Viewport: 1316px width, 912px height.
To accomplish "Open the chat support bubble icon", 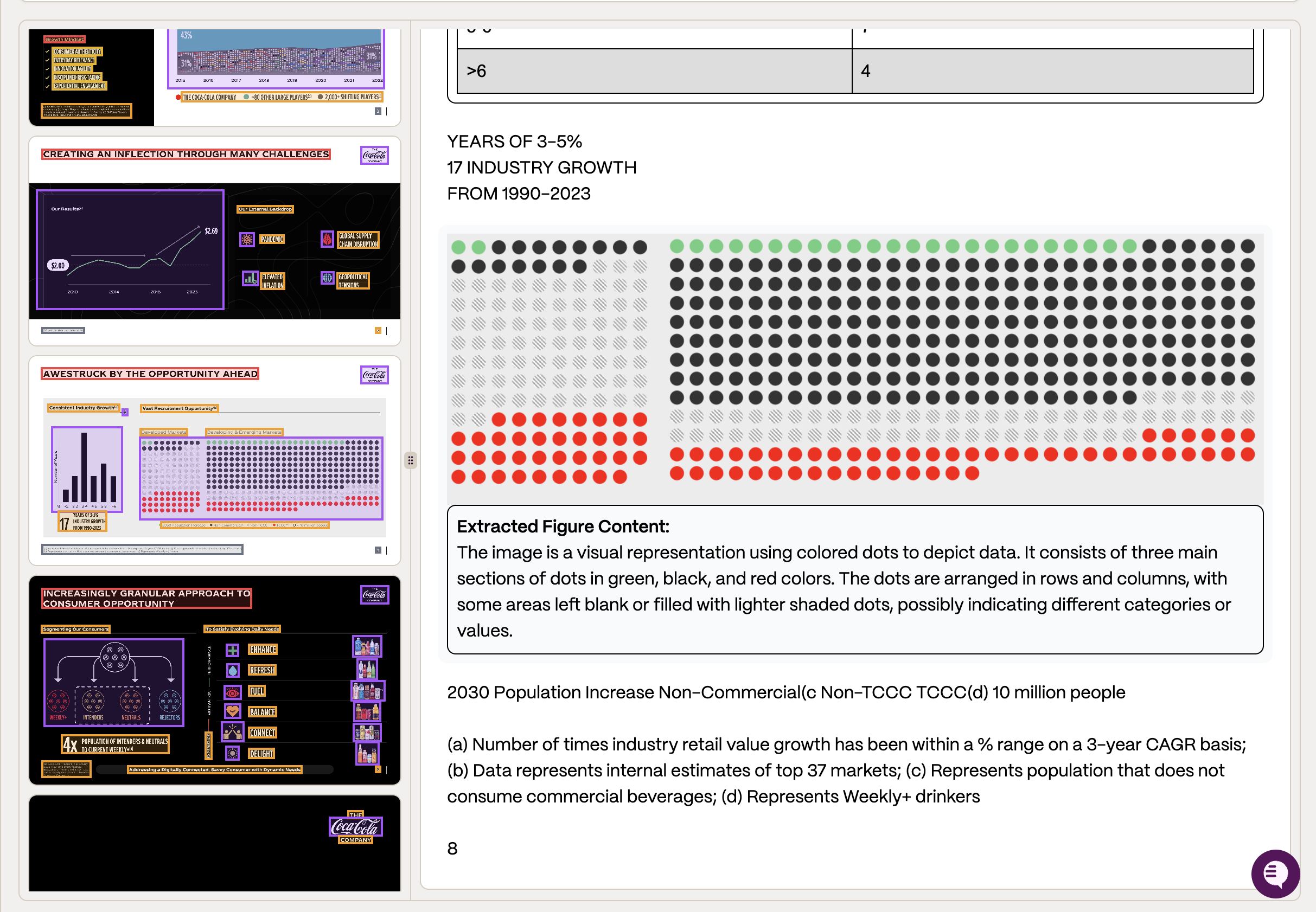I will [1275, 873].
